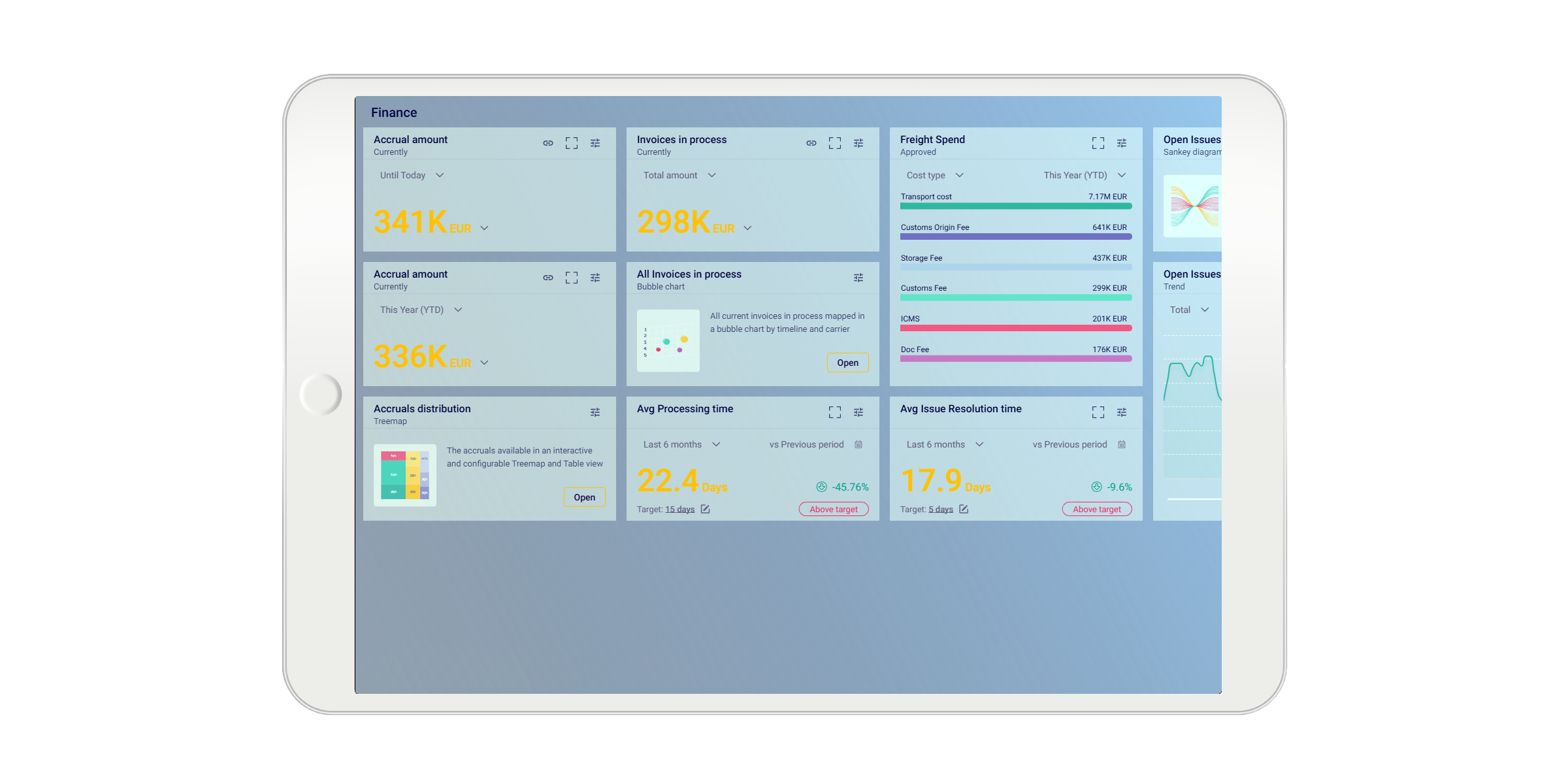Image resolution: width=1568 pixels, height=784 pixels.
Task: Open settings icon on Accruals distribution card
Action: [595, 412]
